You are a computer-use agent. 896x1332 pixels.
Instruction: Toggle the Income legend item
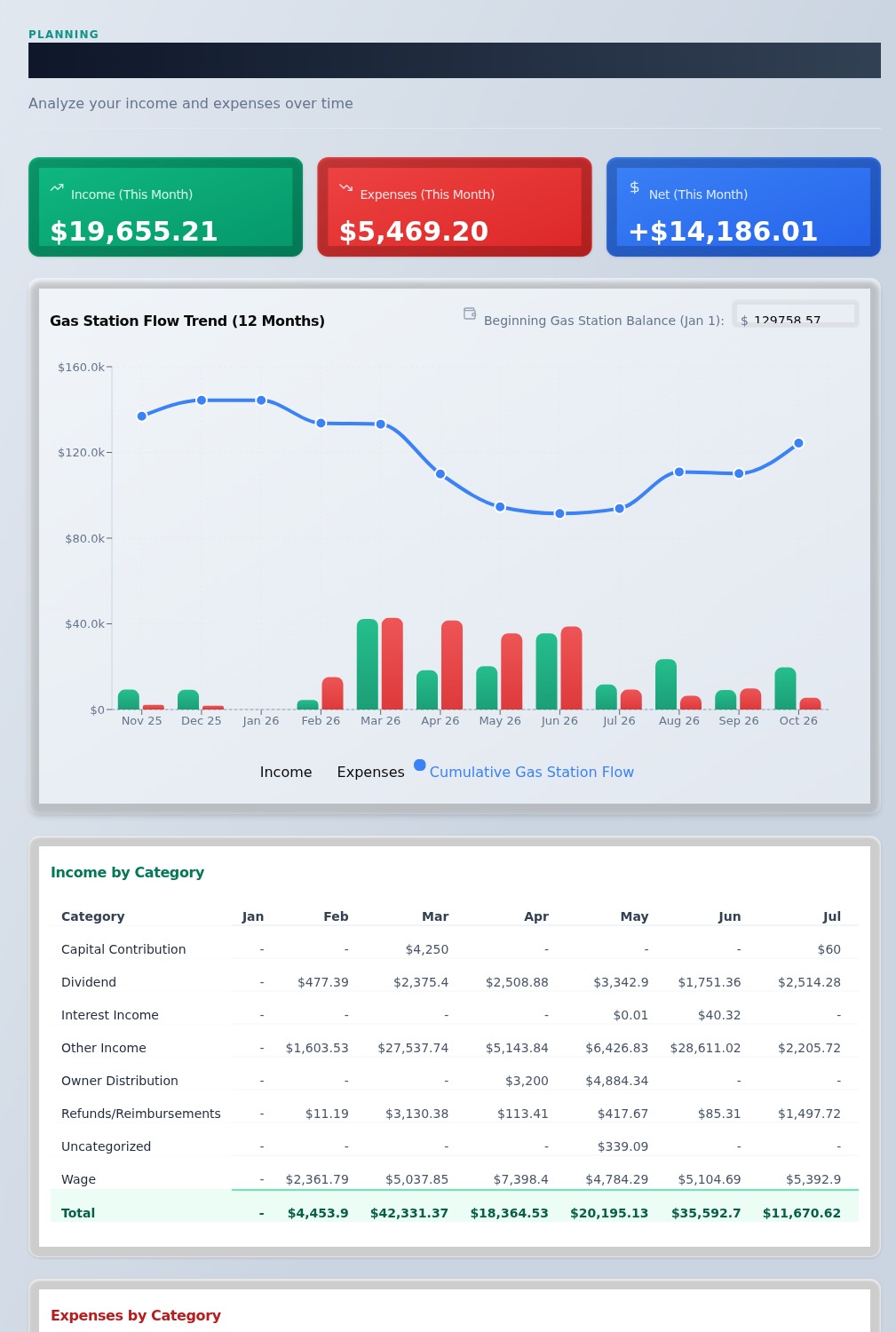tap(286, 773)
